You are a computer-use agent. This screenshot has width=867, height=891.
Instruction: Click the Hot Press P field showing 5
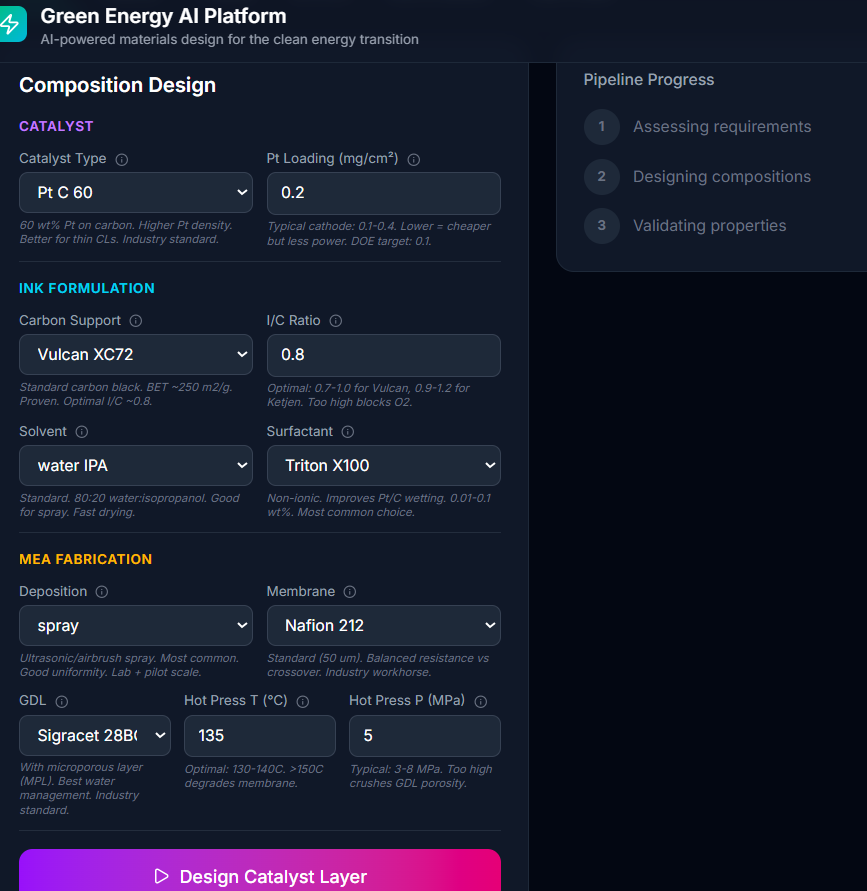pyautogui.click(x=424, y=736)
